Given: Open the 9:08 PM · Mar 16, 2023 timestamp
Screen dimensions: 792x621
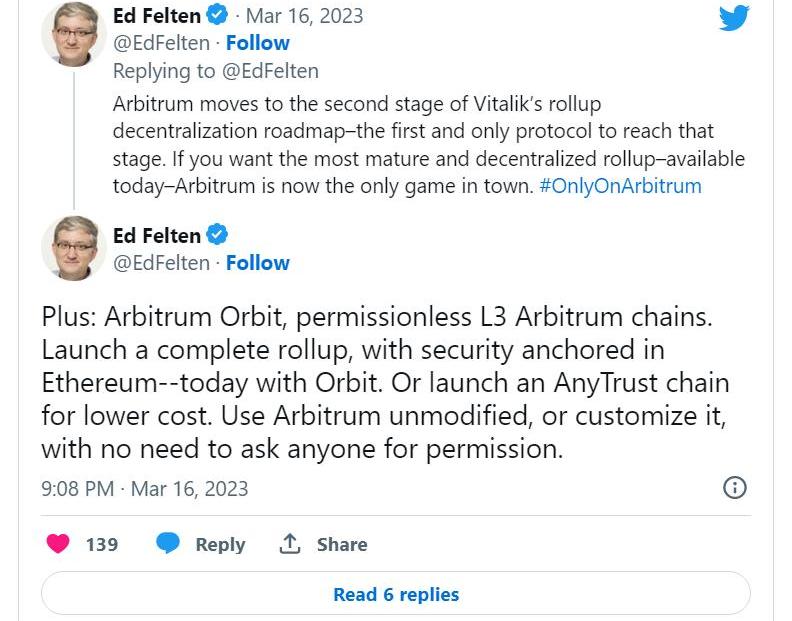Looking at the screenshot, I should [x=145, y=489].
